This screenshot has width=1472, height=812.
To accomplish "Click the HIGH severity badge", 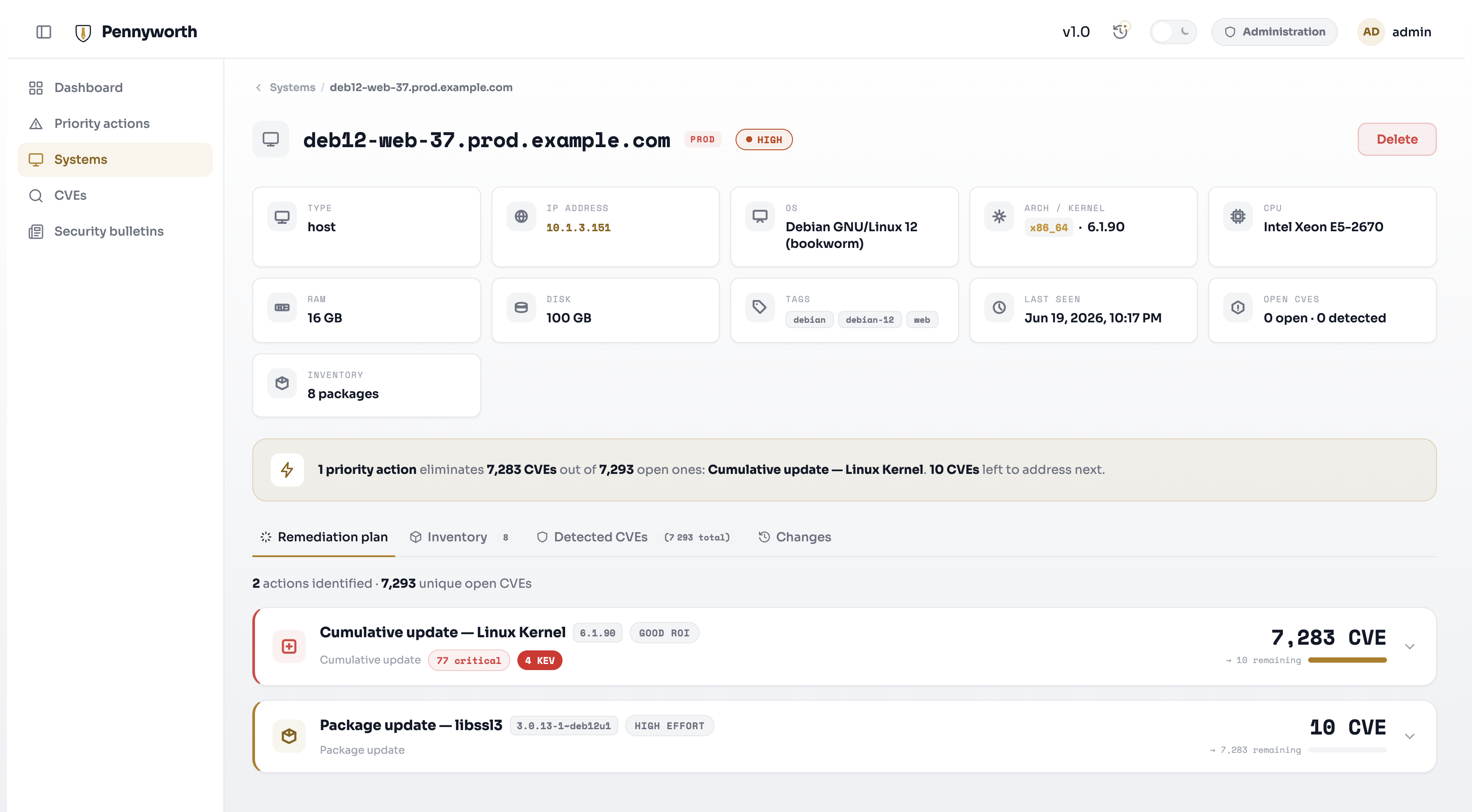I will [x=764, y=139].
